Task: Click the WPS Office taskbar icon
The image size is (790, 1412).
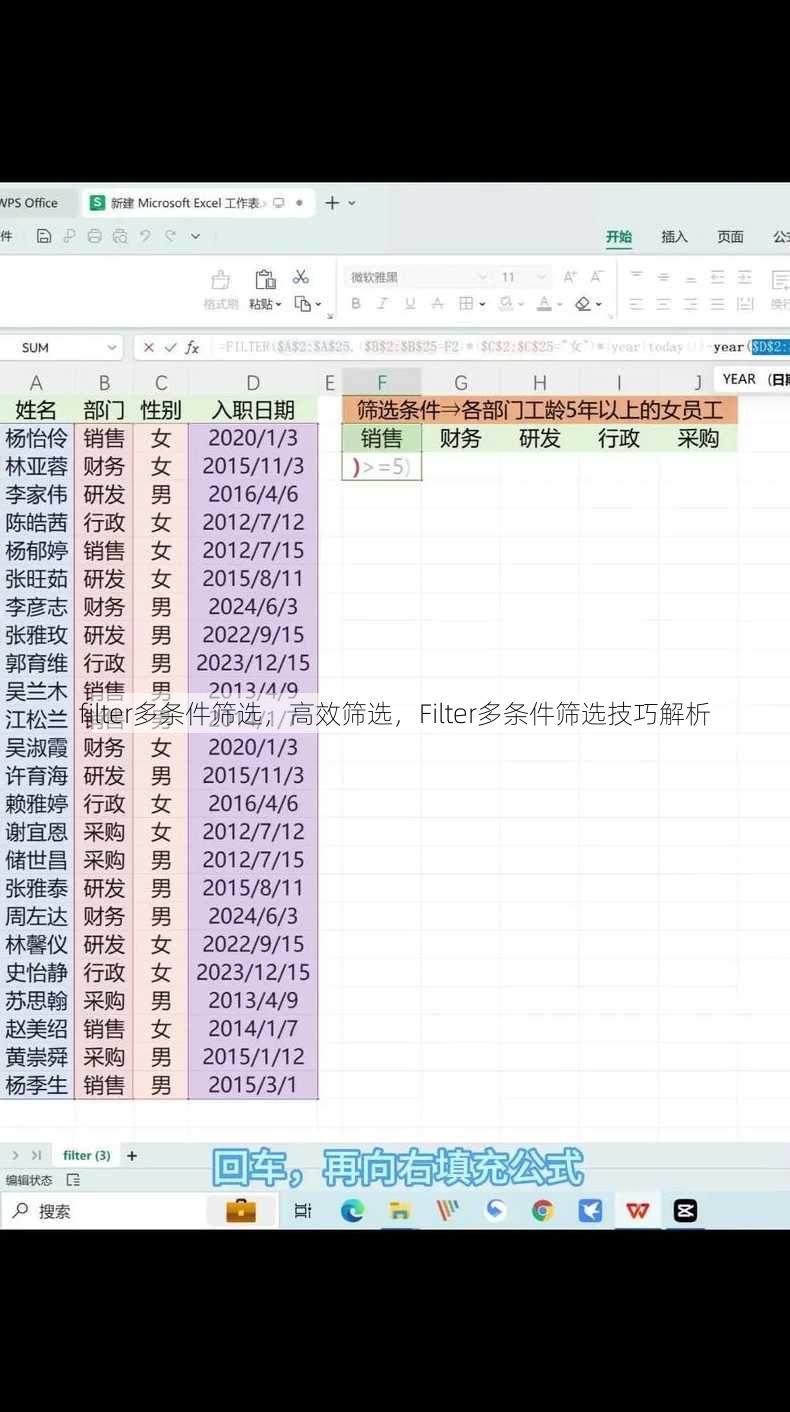Action: pos(638,1211)
